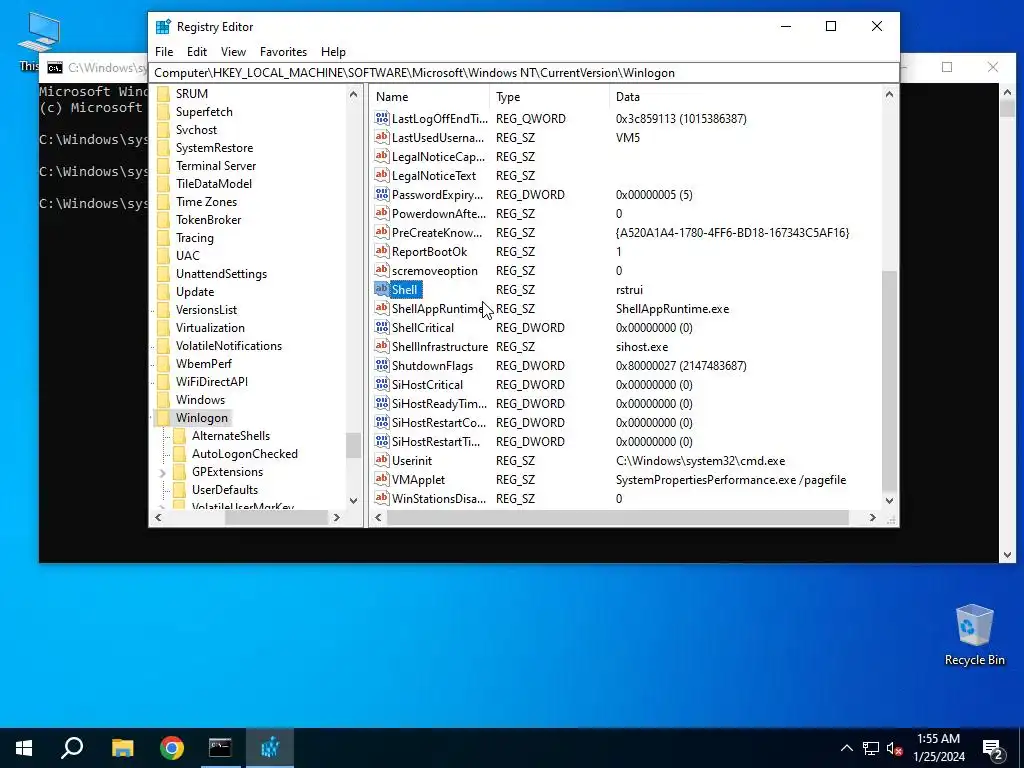Select the PowerdownAfte... value icon

[382, 214]
